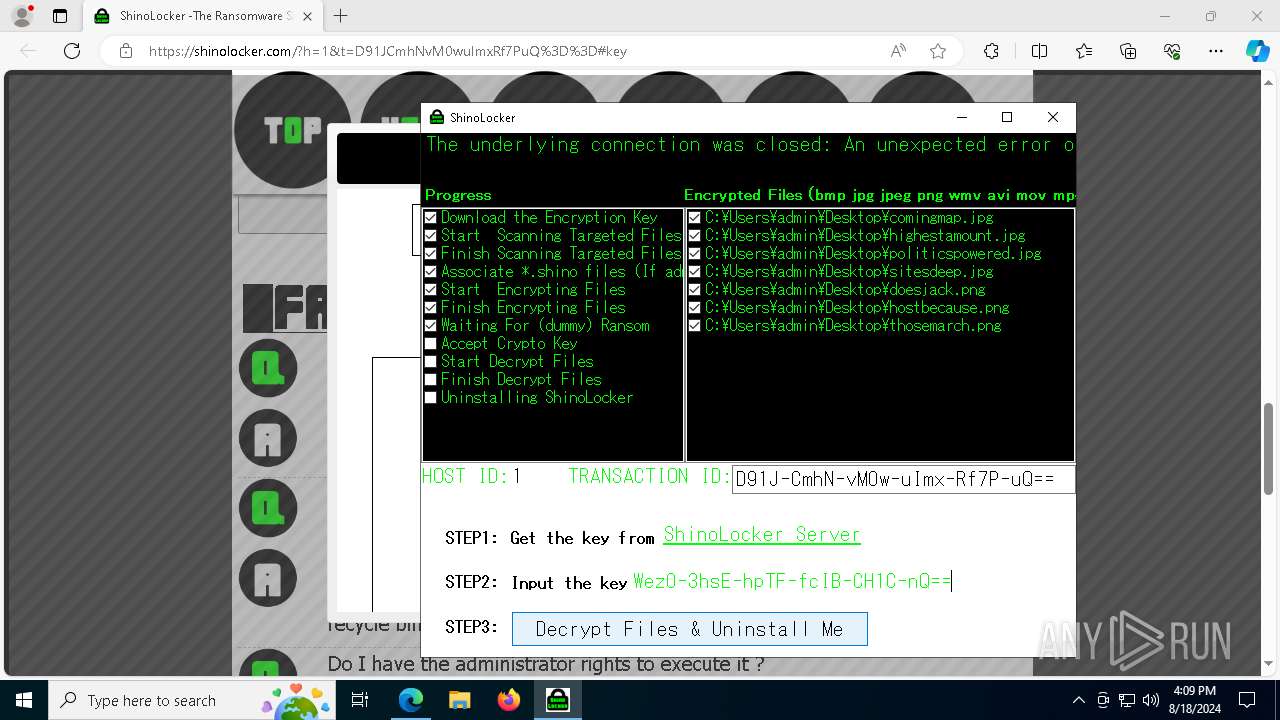Maximize the ShinoLocker window

tap(1007, 117)
